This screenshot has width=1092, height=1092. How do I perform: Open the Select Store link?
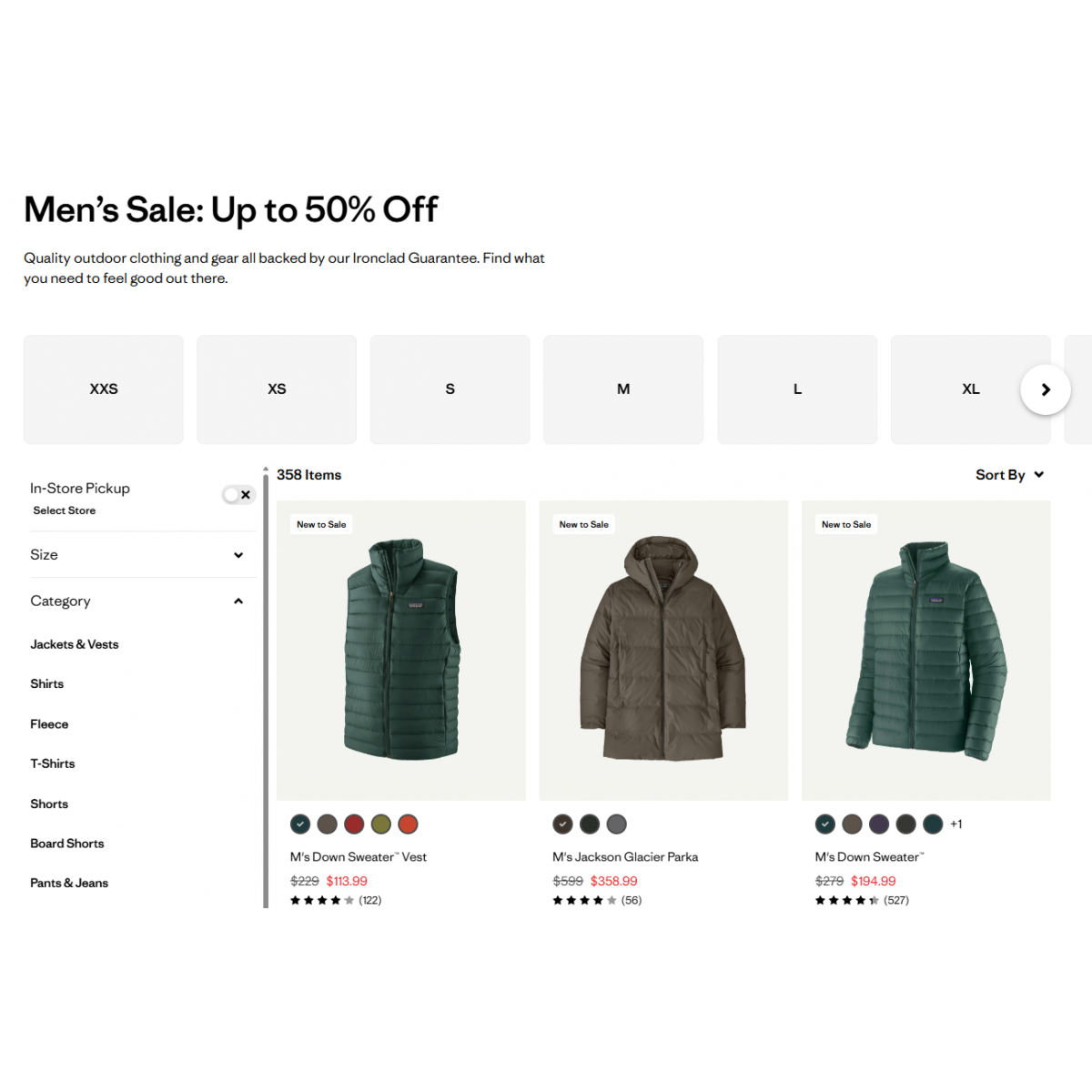pyautogui.click(x=65, y=511)
